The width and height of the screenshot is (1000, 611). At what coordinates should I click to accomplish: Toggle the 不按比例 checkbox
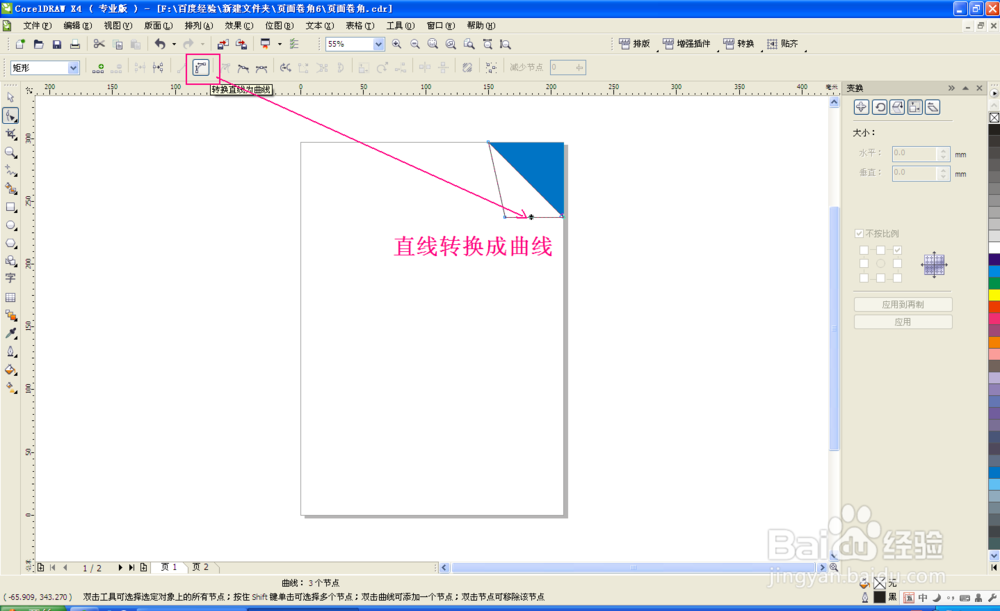[858, 232]
